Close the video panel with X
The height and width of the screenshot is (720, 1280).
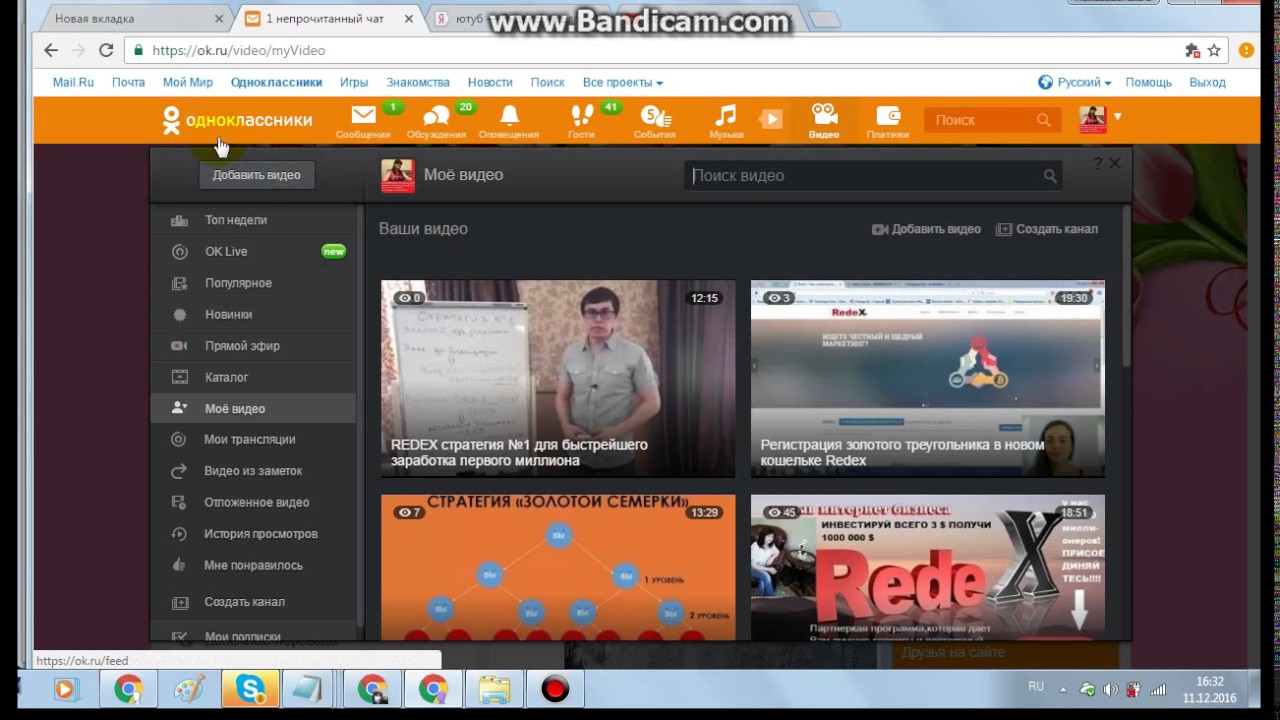coord(1115,163)
